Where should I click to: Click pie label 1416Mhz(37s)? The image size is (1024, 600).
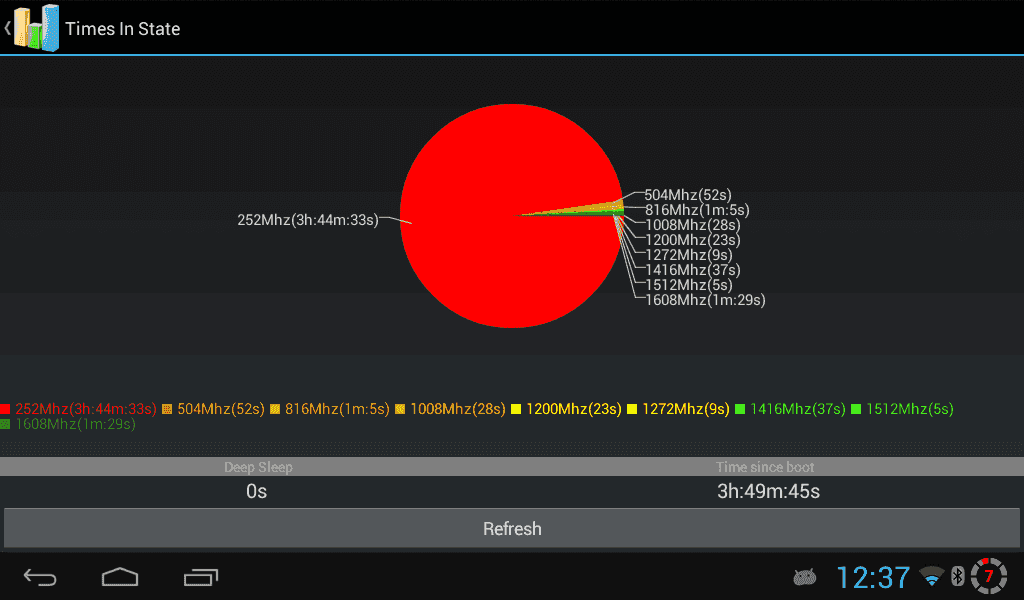point(692,270)
